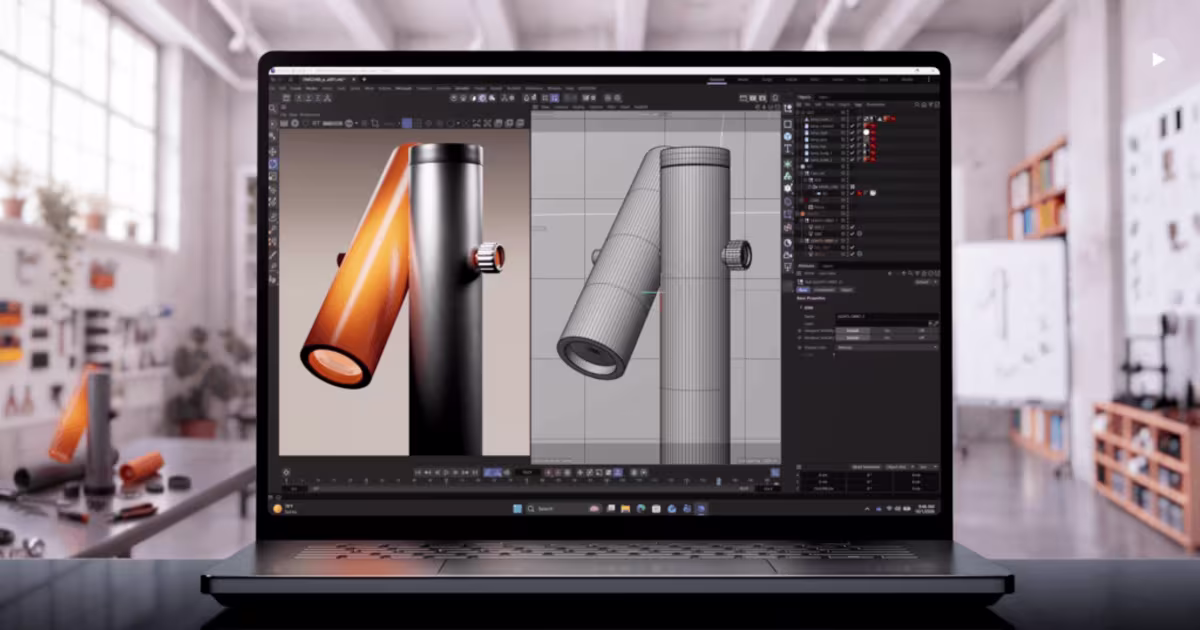Open the taskbar clock and date
Viewport: 1200px width, 630px height.
[x=927, y=509]
